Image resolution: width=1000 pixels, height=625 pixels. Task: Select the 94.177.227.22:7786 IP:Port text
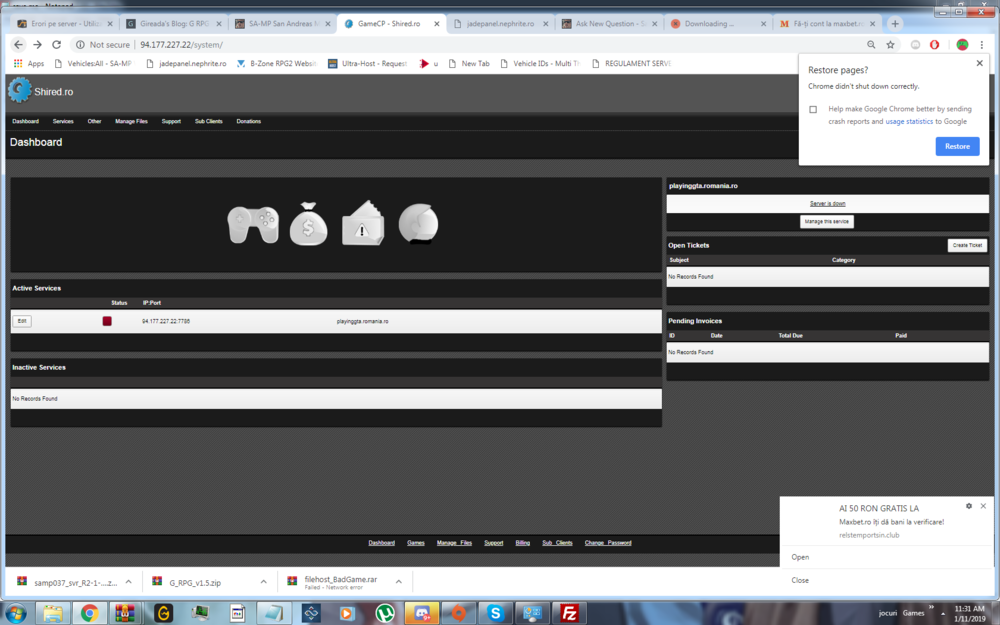[x=166, y=321]
